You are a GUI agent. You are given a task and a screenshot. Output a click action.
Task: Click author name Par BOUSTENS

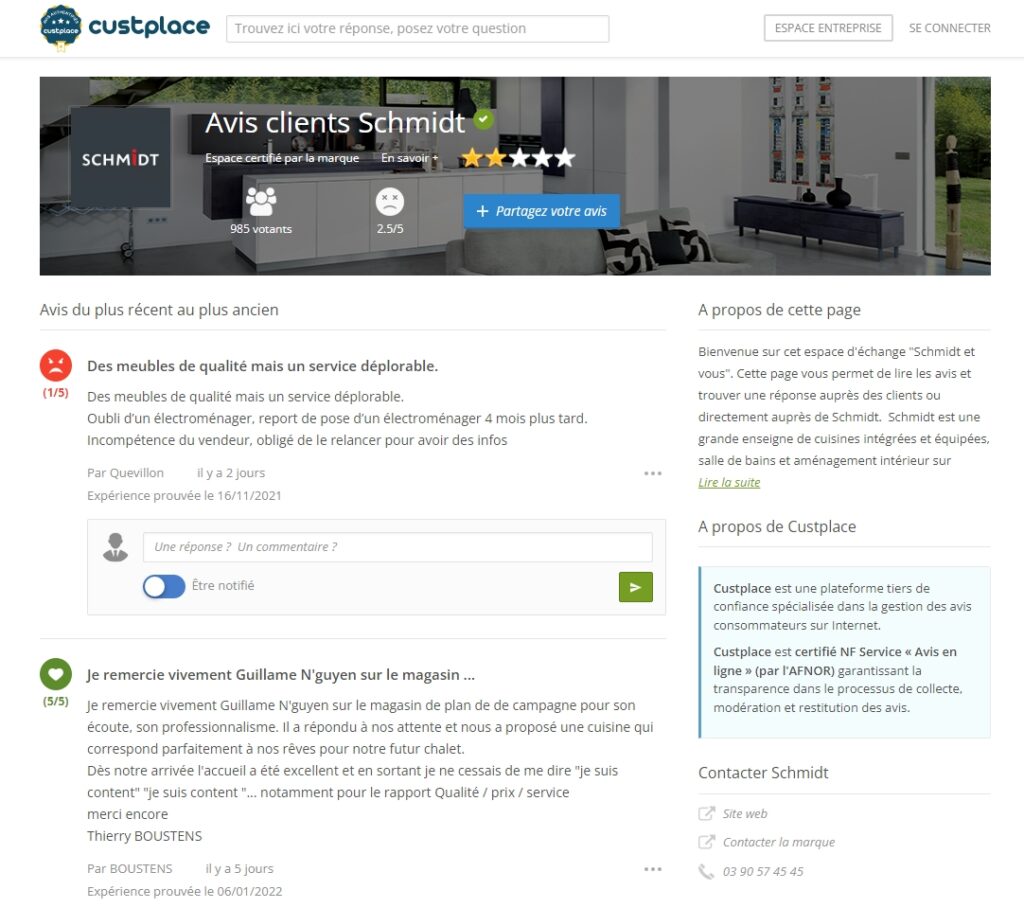[x=130, y=869]
